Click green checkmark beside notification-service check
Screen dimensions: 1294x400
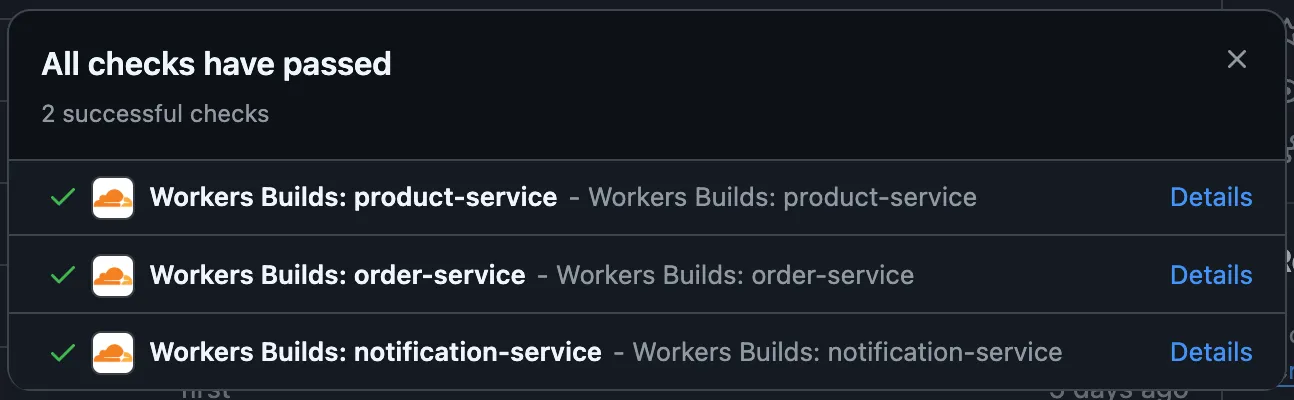(x=63, y=352)
